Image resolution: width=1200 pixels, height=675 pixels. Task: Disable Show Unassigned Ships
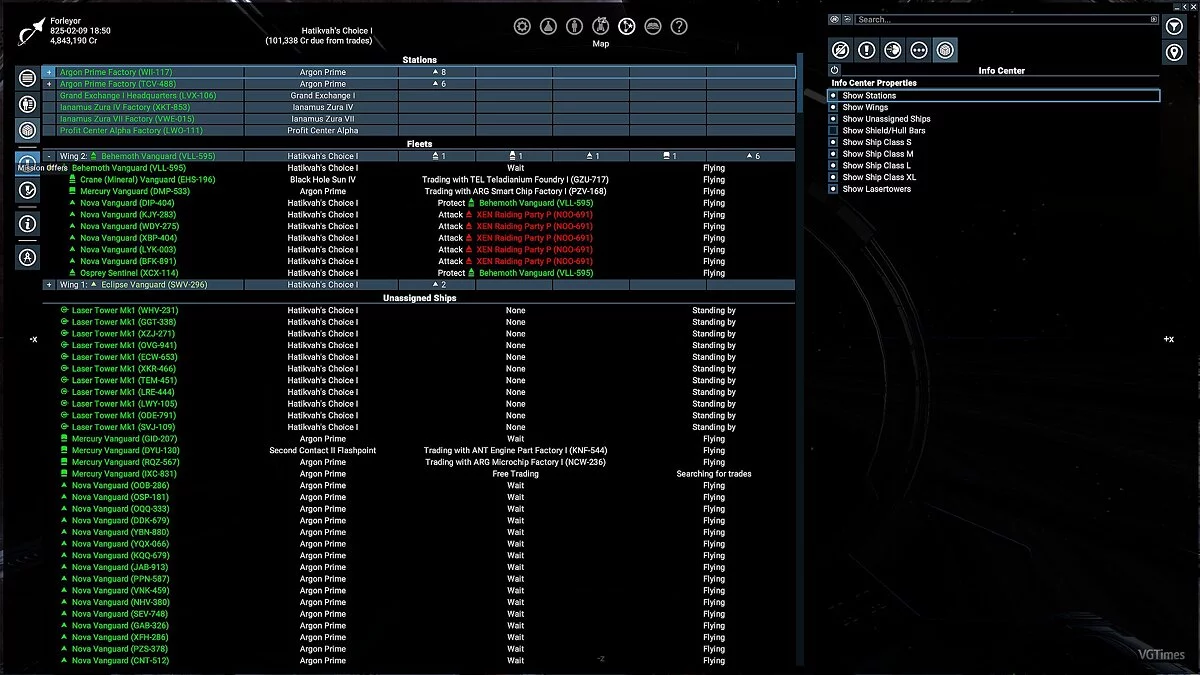coord(833,118)
